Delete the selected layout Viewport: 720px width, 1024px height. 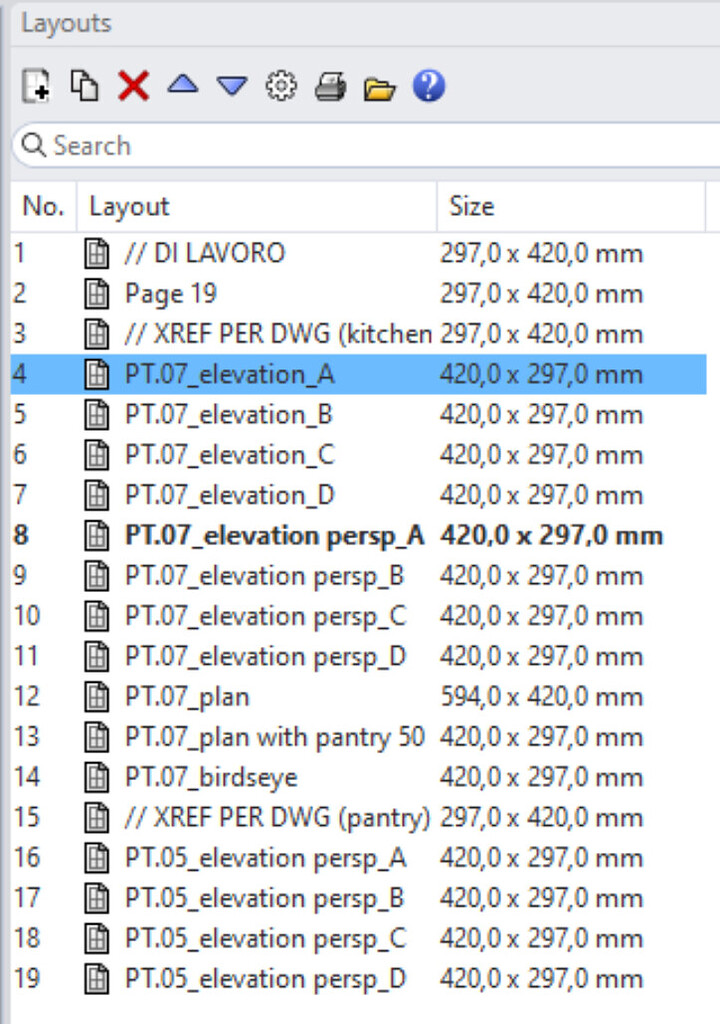coord(133,87)
